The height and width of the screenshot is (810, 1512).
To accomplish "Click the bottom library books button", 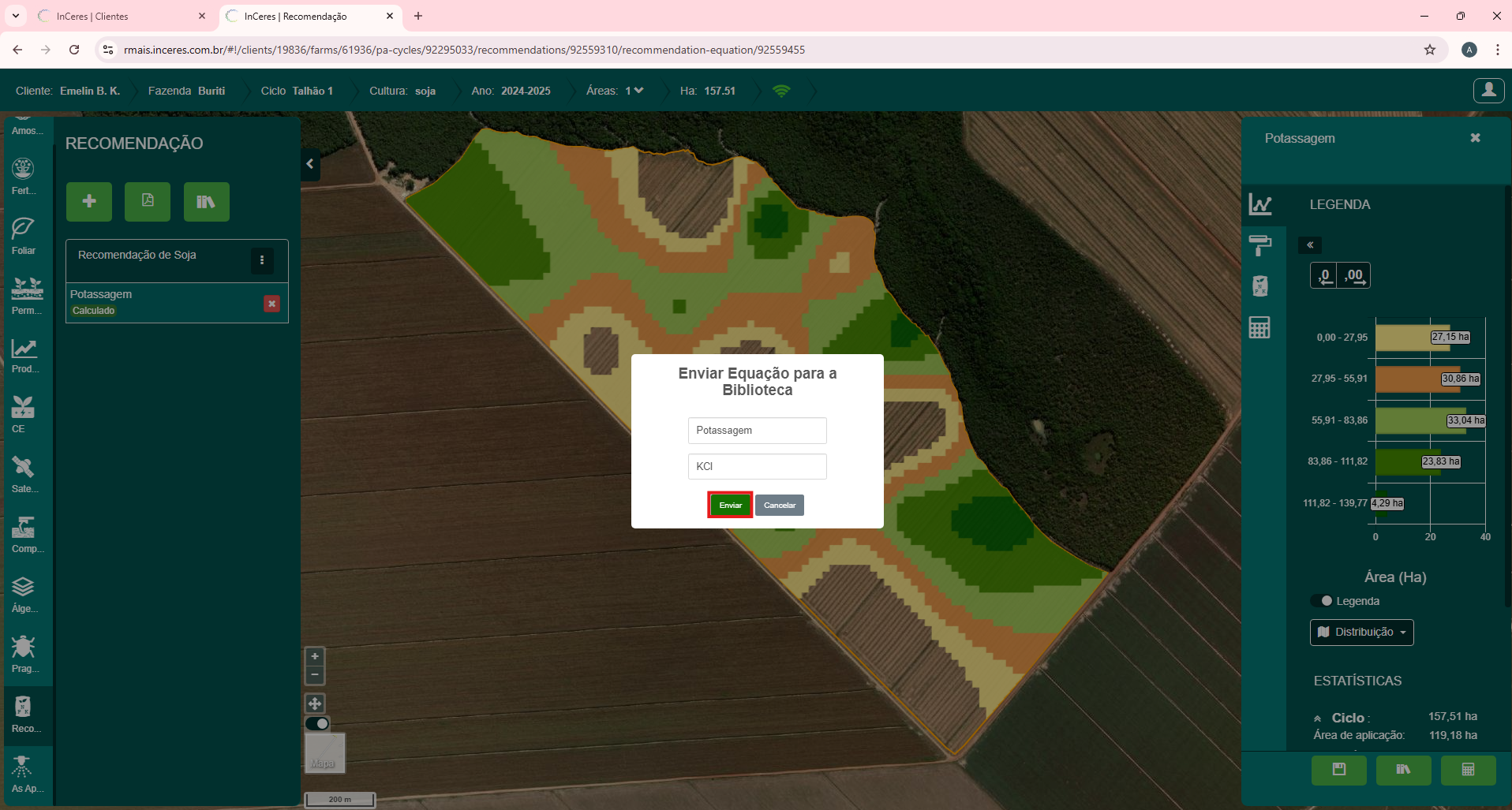I will [x=1403, y=770].
